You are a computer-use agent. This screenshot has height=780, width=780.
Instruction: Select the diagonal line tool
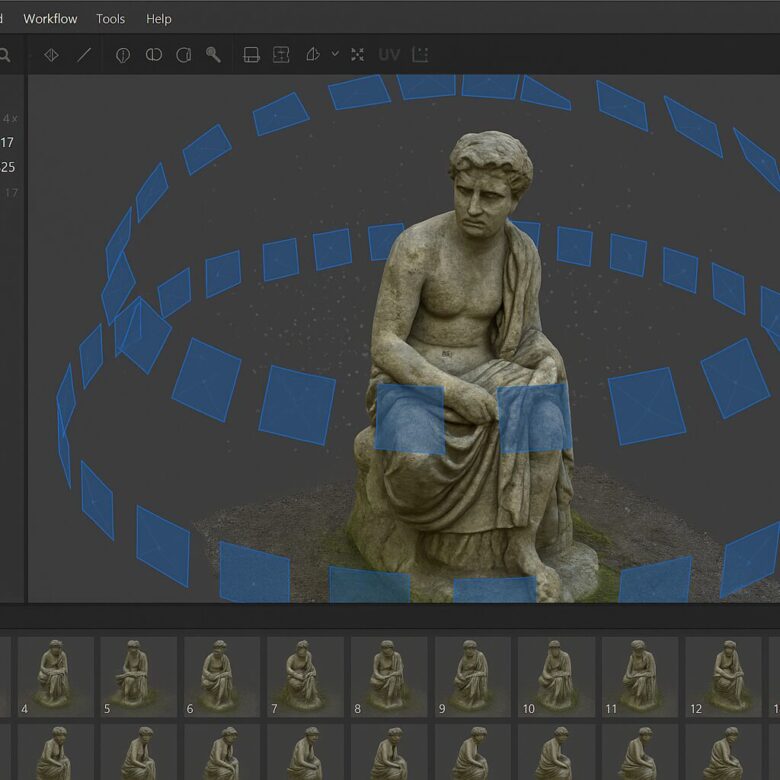click(84, 55)
